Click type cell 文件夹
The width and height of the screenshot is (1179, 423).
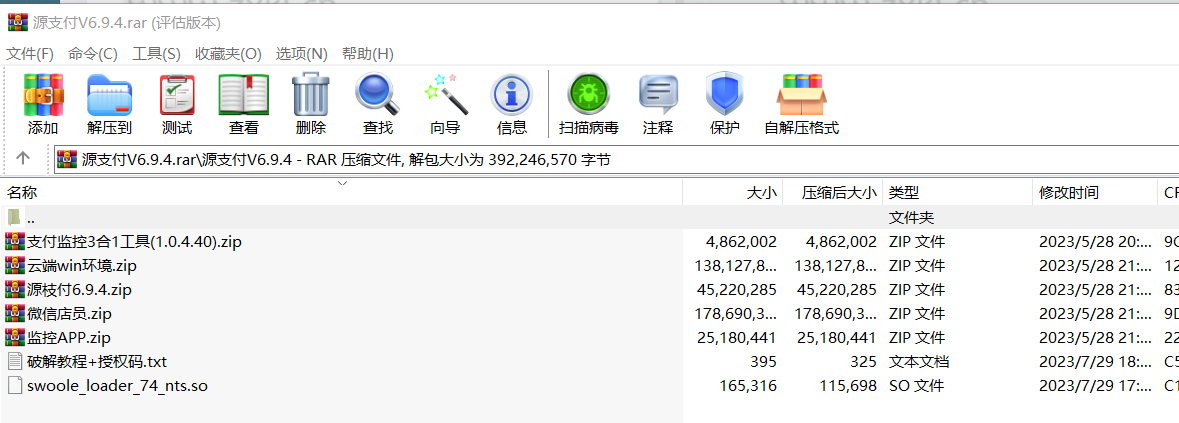[x=911, y=218]
